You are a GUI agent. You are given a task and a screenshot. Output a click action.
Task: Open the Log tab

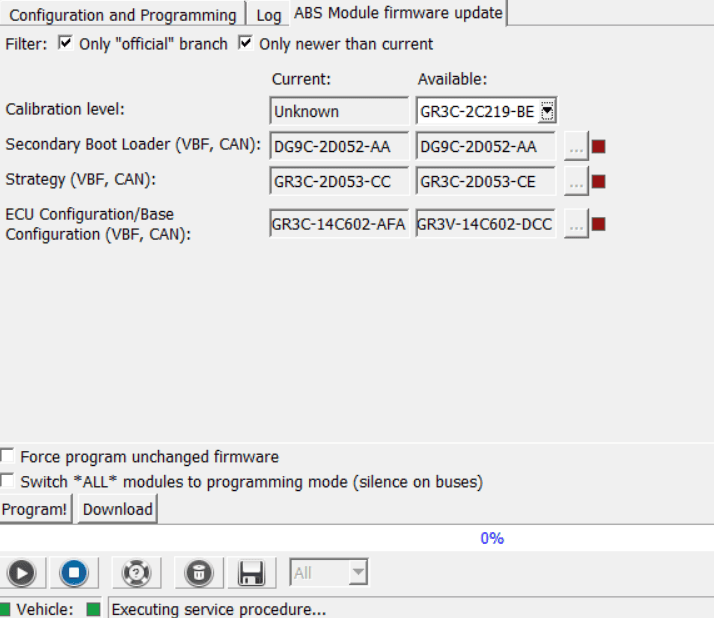click(269, 15)
